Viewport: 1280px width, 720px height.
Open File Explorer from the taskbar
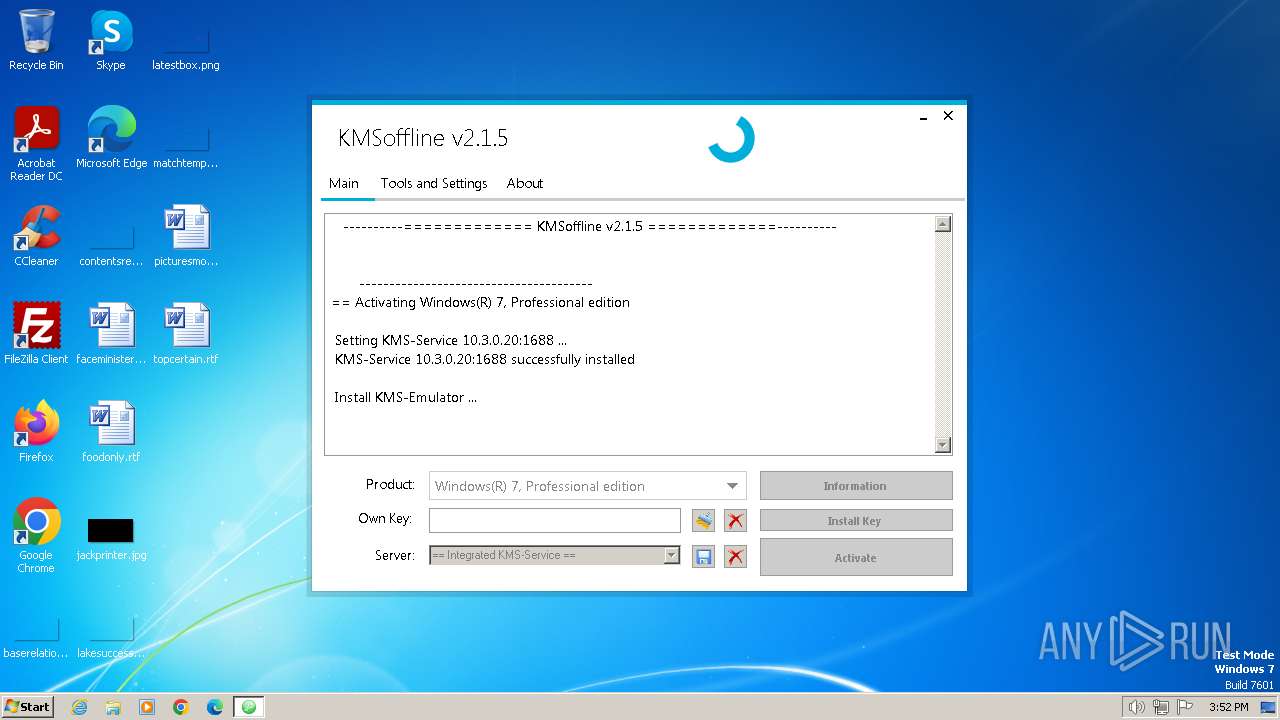[113, 707]
